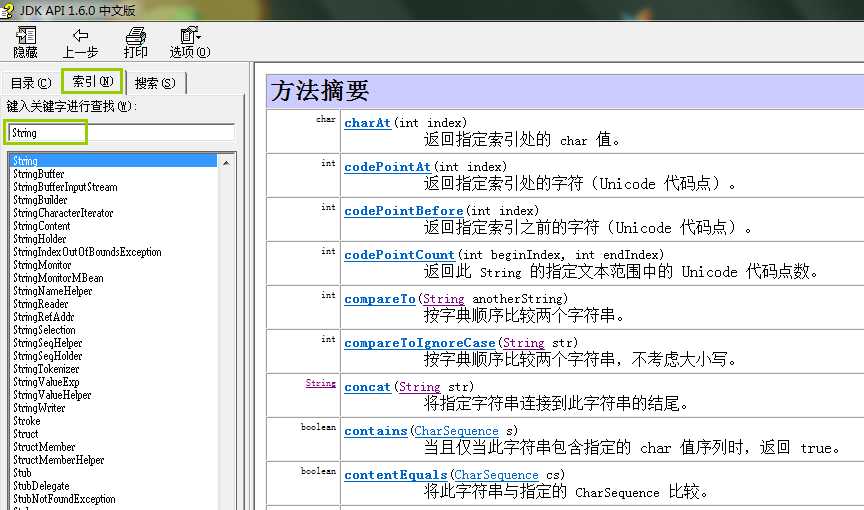The width and height of the screenshot is (864, 510).
Task: Open the charAt method link
Action: [368, 123]
